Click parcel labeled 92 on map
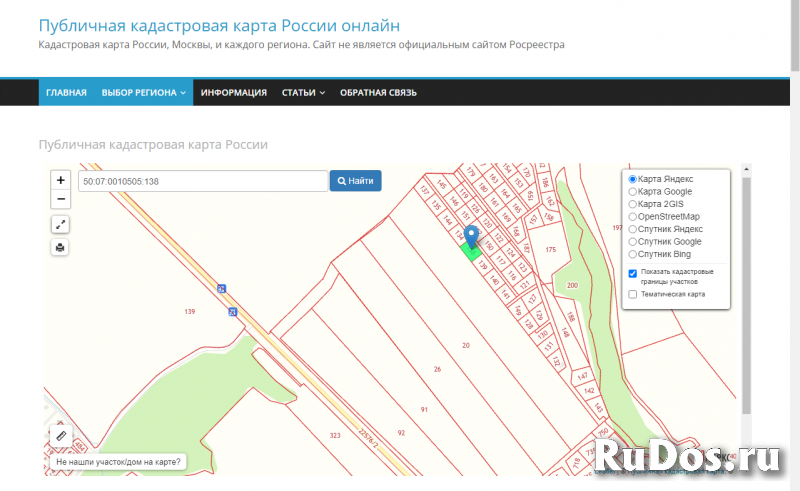Image resolution: width=800 pixels, height=491 pixels. pos(401,433)
